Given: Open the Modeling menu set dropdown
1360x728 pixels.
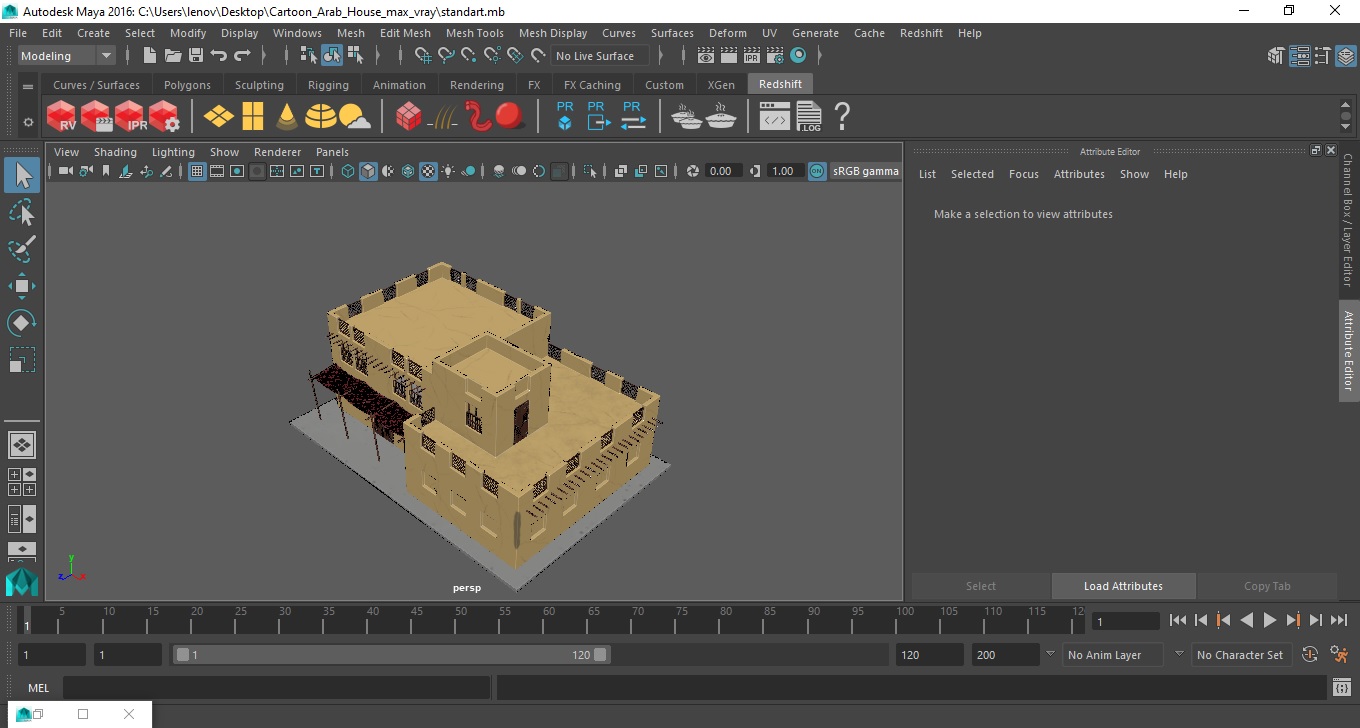Looking at the screenshot, I should click(x=66, y=56).
